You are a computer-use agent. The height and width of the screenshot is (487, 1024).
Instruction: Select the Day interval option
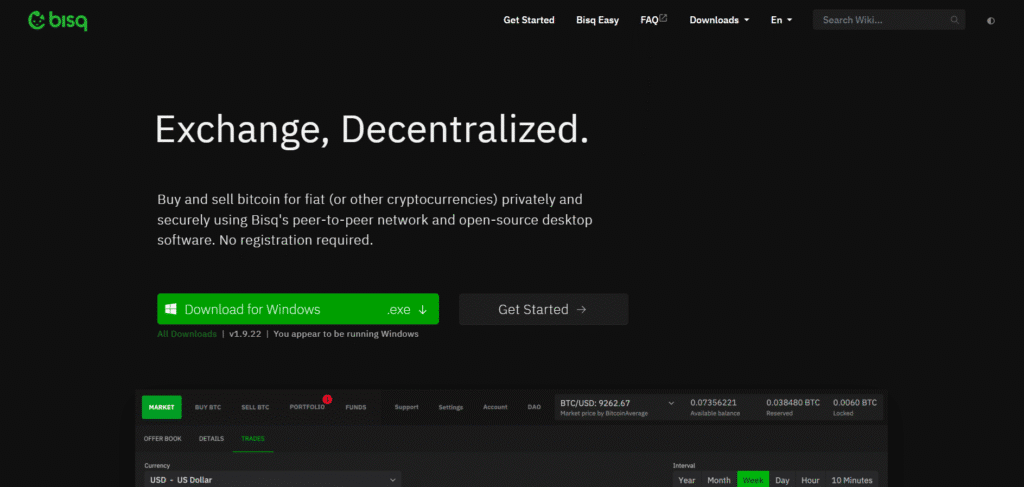click(x=782, y=480)
